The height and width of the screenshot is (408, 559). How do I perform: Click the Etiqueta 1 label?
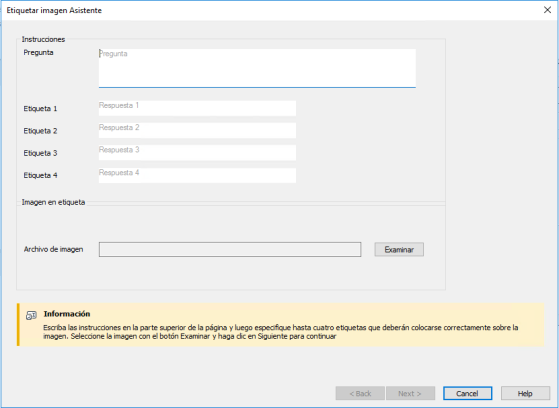pos(40,109)
